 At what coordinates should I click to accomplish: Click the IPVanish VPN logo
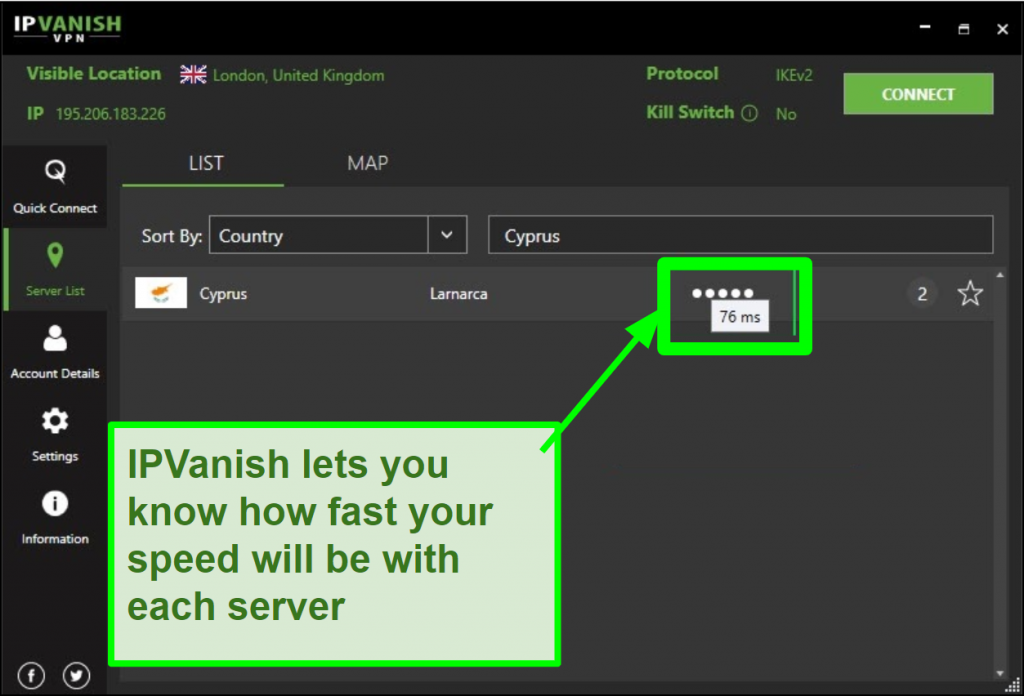67,28
